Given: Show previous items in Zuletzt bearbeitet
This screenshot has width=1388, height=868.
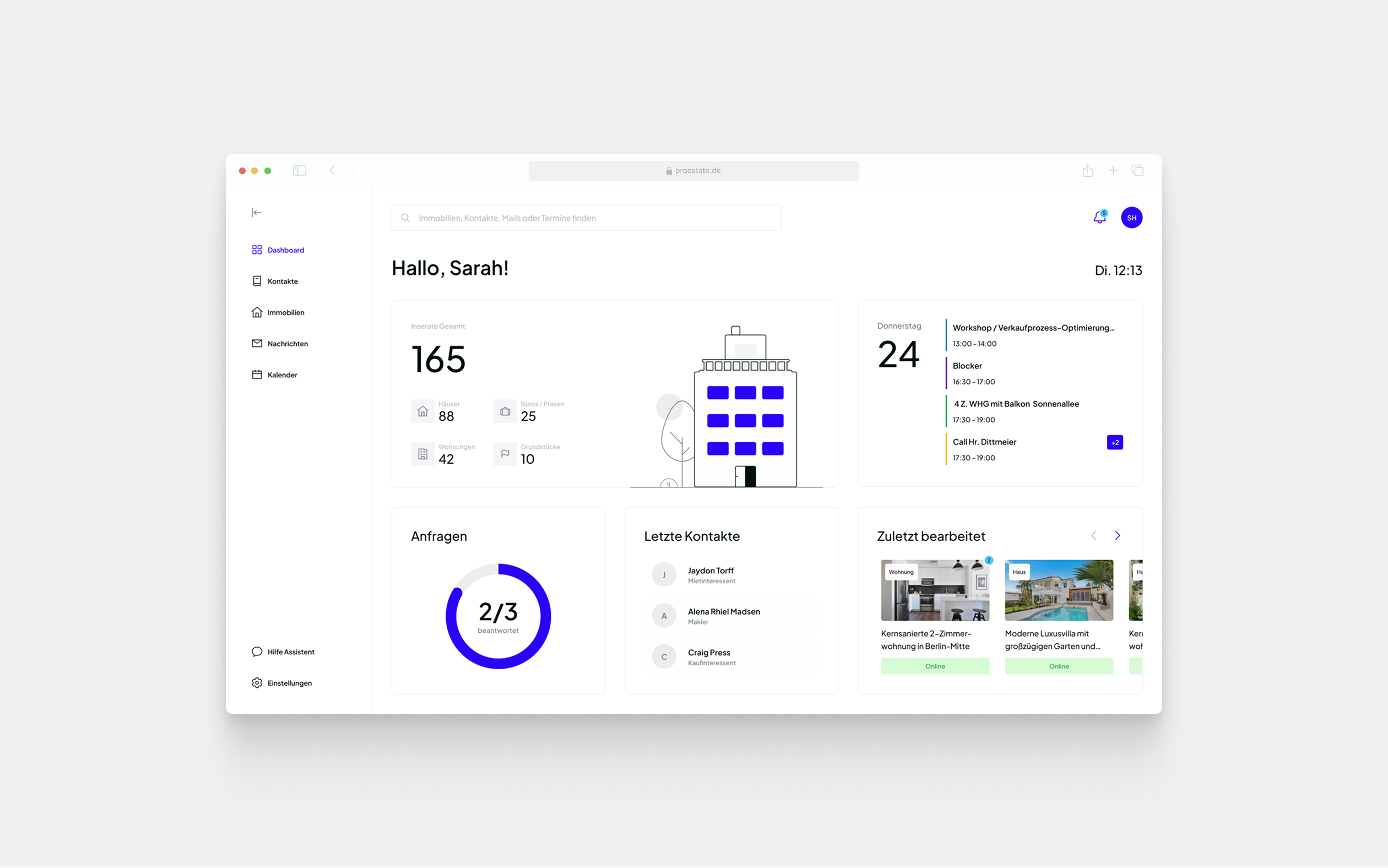Looking at the screenshot, I should coord(1093,535).
